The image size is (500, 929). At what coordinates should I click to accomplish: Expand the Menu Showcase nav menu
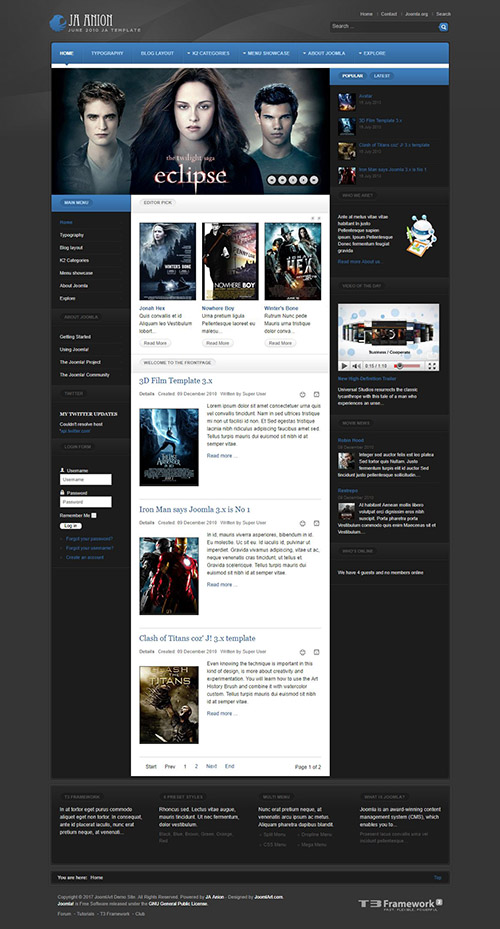tap(266, 53)
